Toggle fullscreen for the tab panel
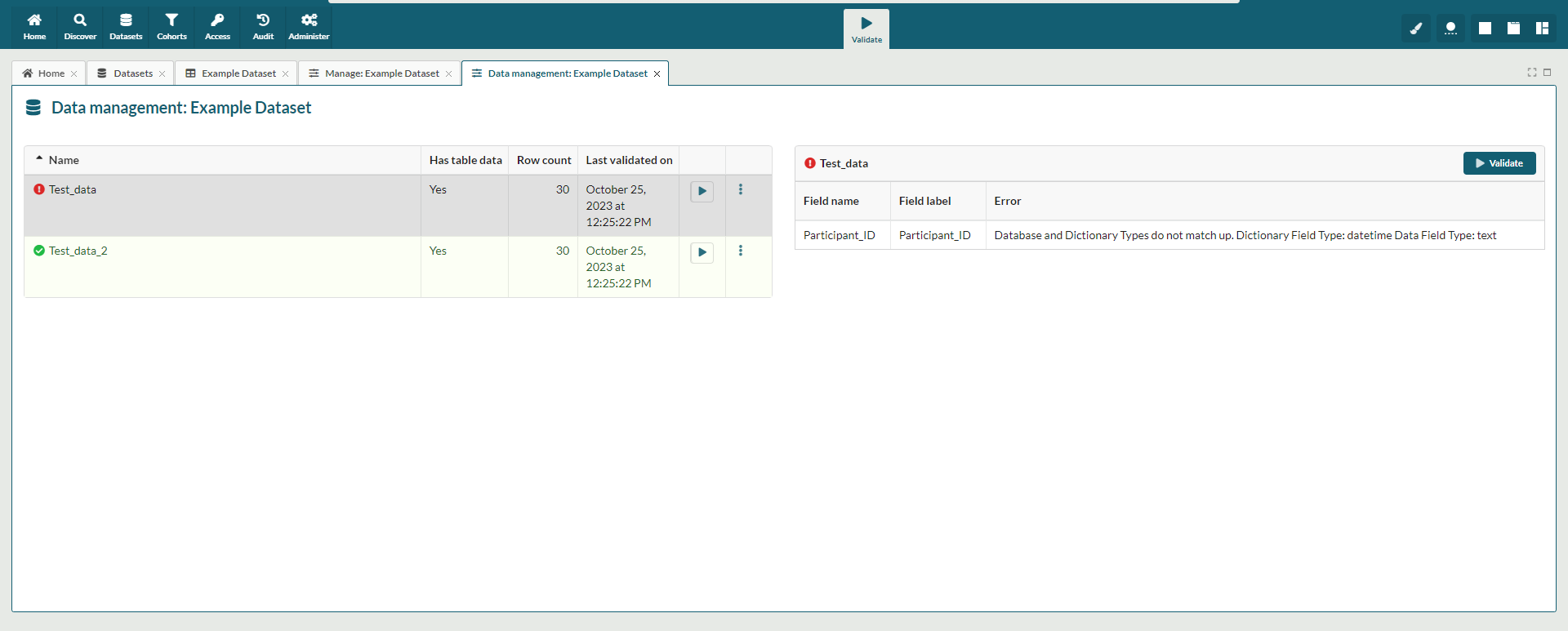The height and width of the screenshot is (631, 1568). [1532, 73]
